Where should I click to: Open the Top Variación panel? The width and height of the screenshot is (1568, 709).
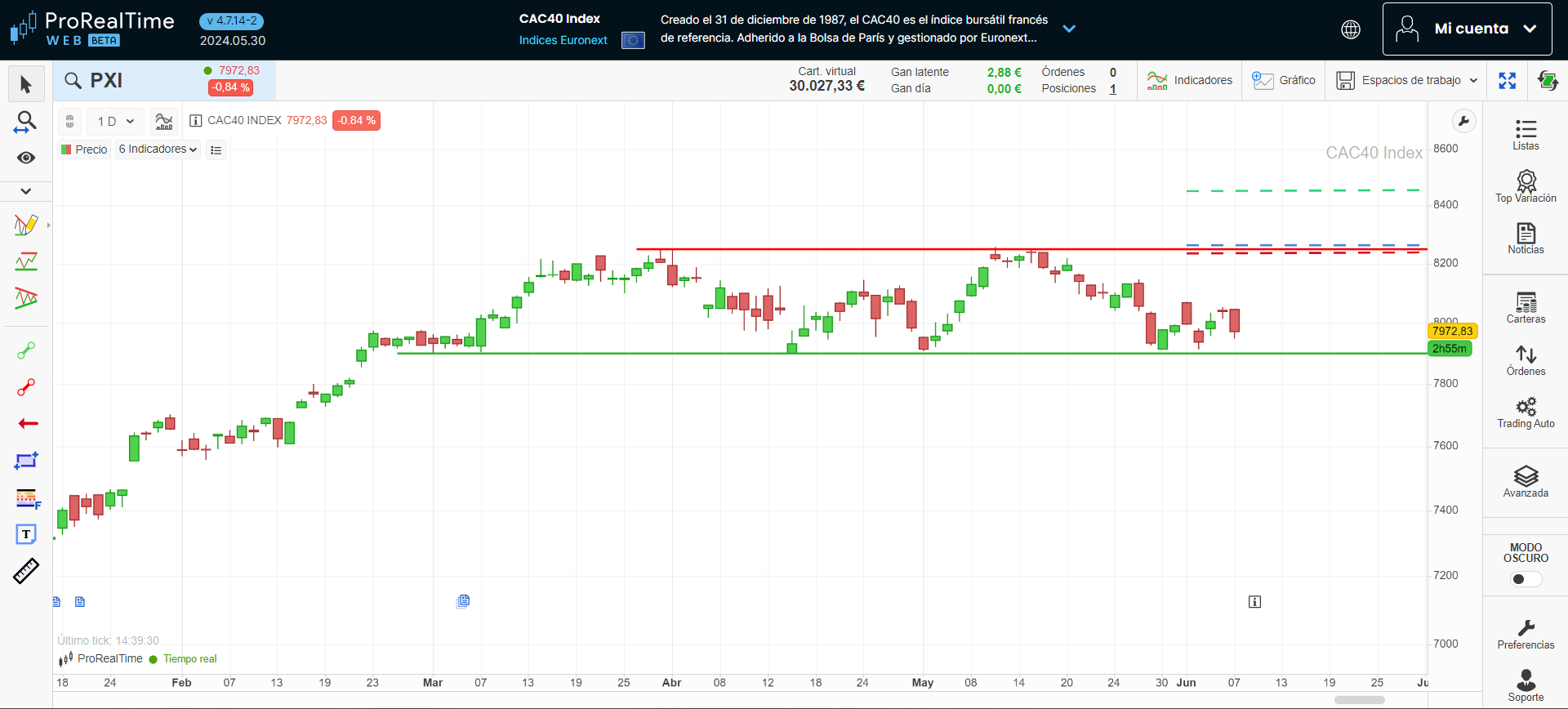[x=1526, y=186]
